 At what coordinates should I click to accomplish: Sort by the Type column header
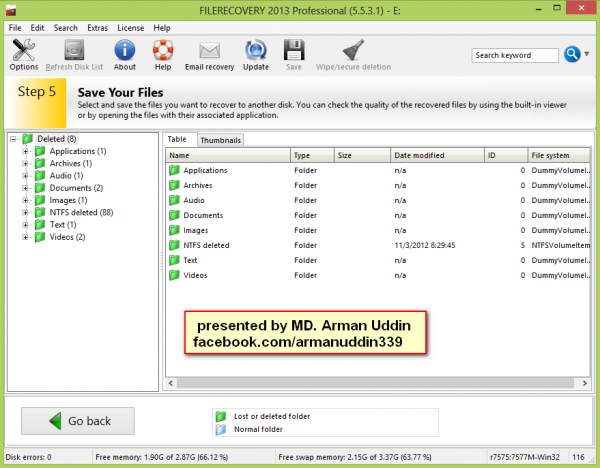312,155
